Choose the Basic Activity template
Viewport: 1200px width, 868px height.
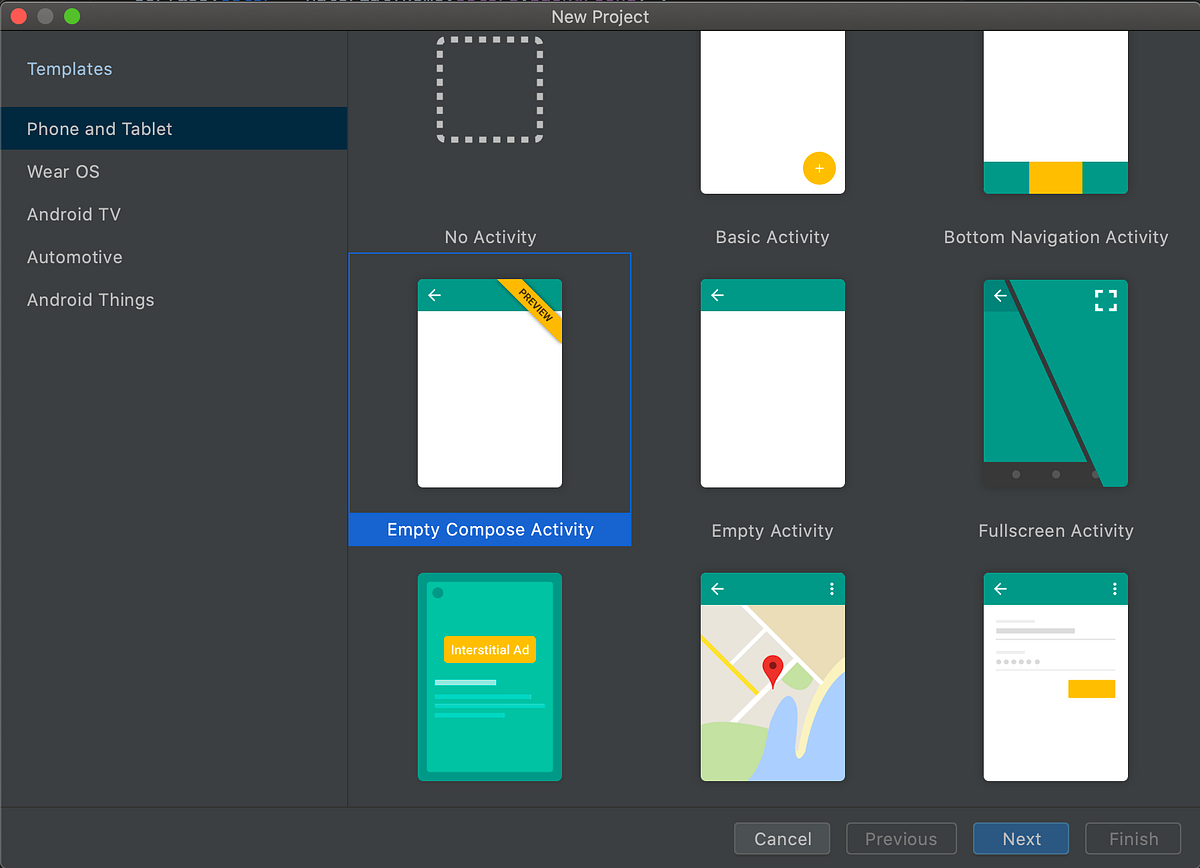pos(772,110)
